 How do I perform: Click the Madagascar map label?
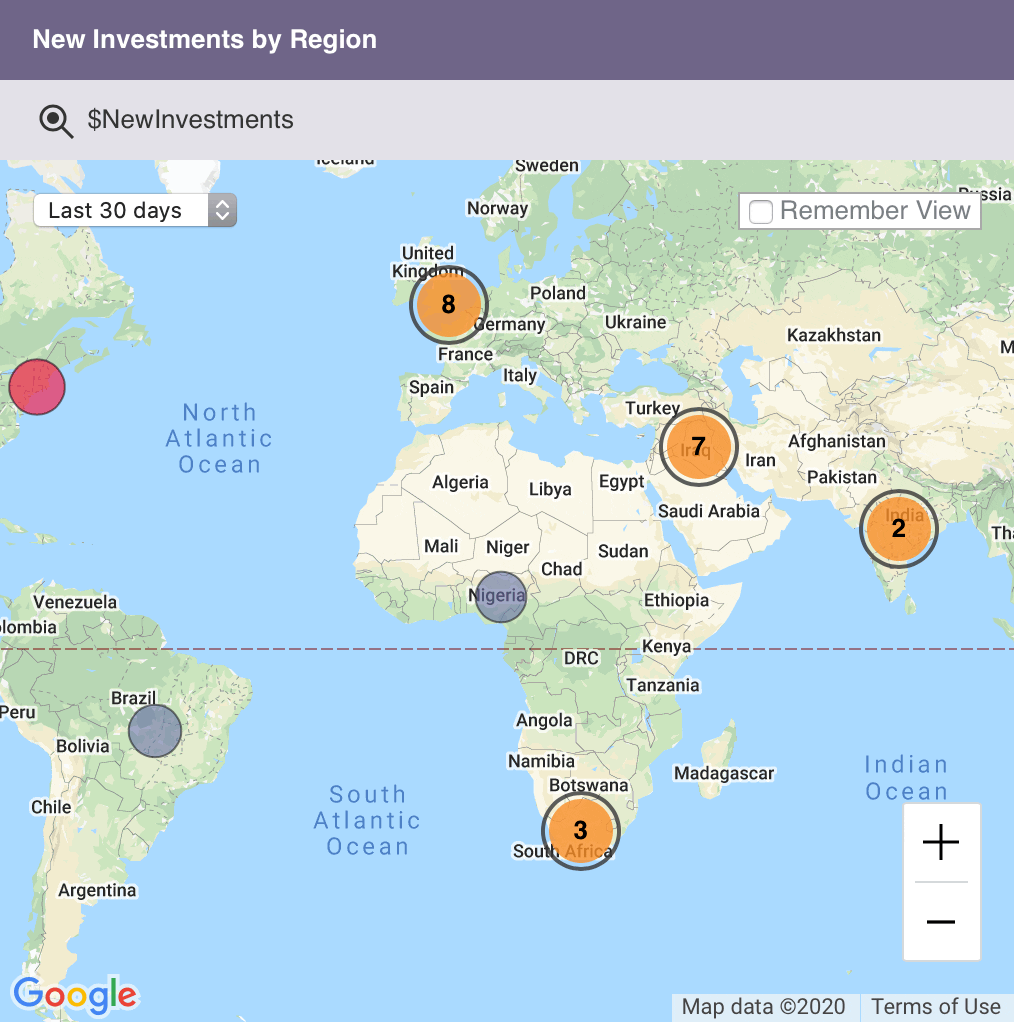coord(723,774)
